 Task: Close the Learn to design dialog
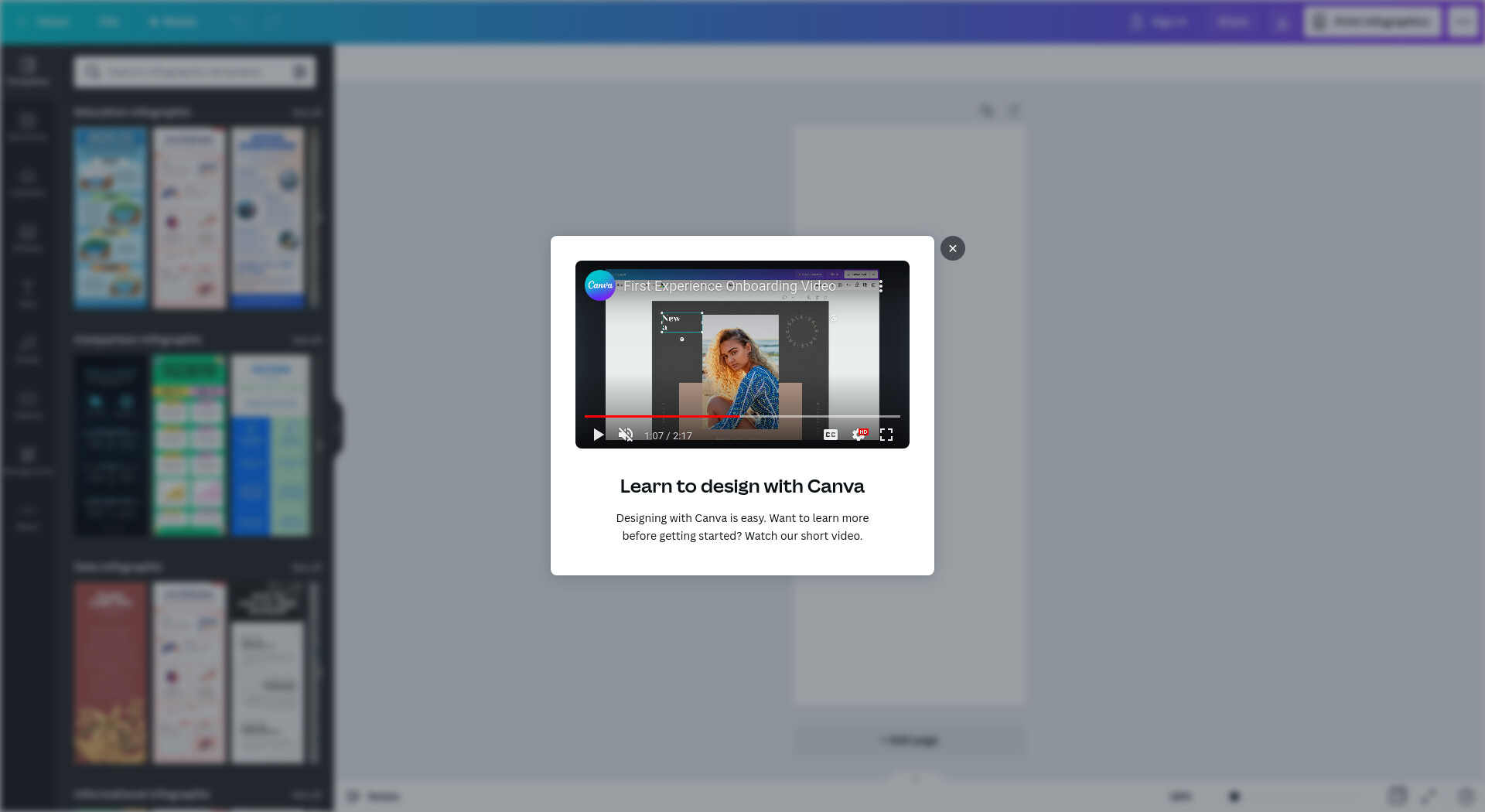point(953,248)
